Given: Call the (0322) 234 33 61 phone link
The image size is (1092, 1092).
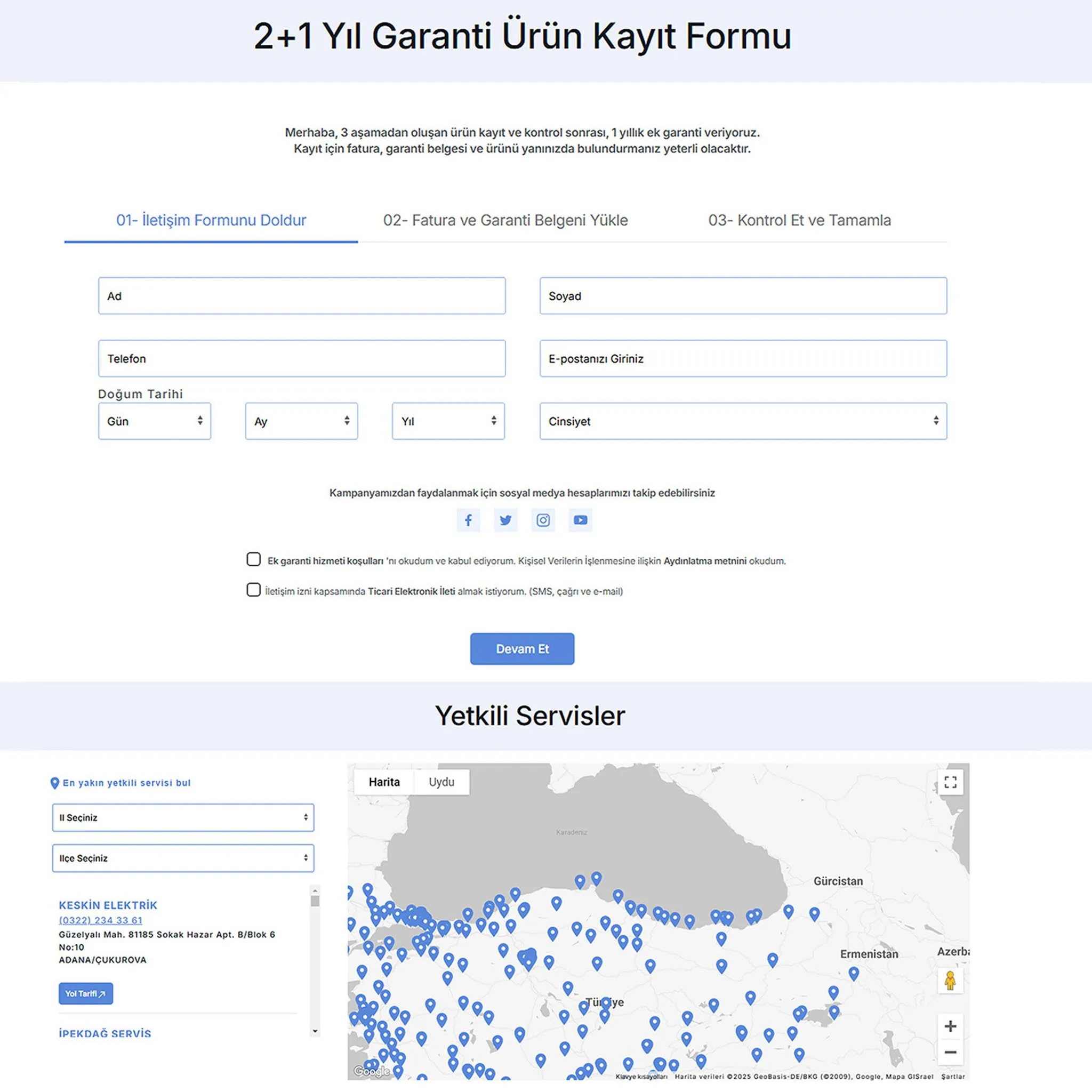Looking at the screenshot, I should click(101, 920).
